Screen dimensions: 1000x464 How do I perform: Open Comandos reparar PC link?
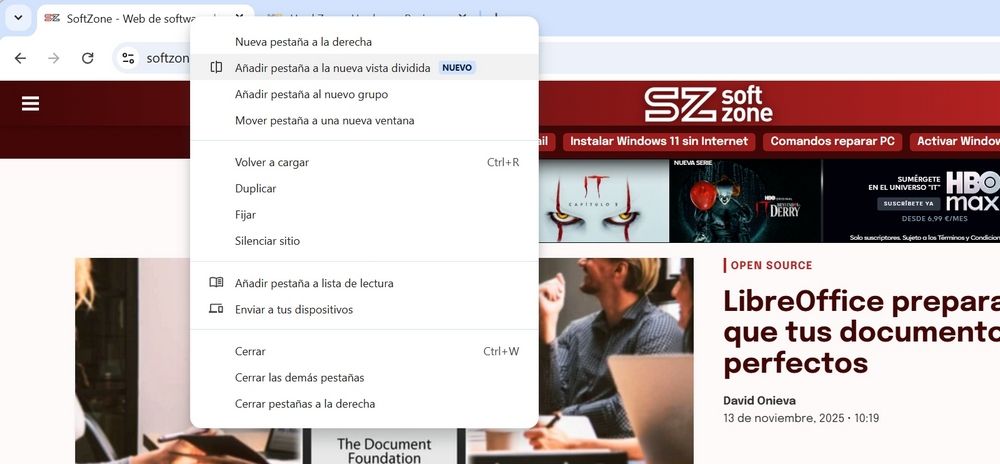coord(832,141)
